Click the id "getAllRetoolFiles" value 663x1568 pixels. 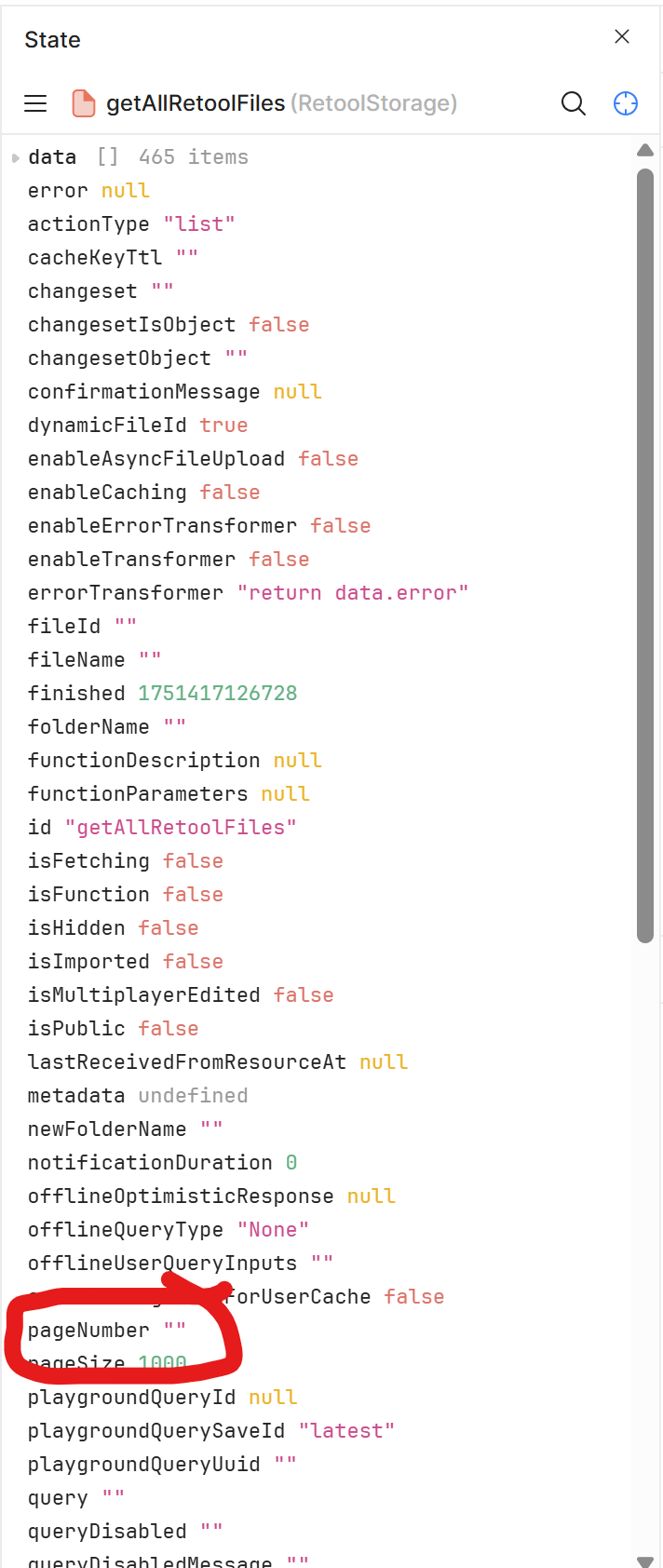pos(181,828)
